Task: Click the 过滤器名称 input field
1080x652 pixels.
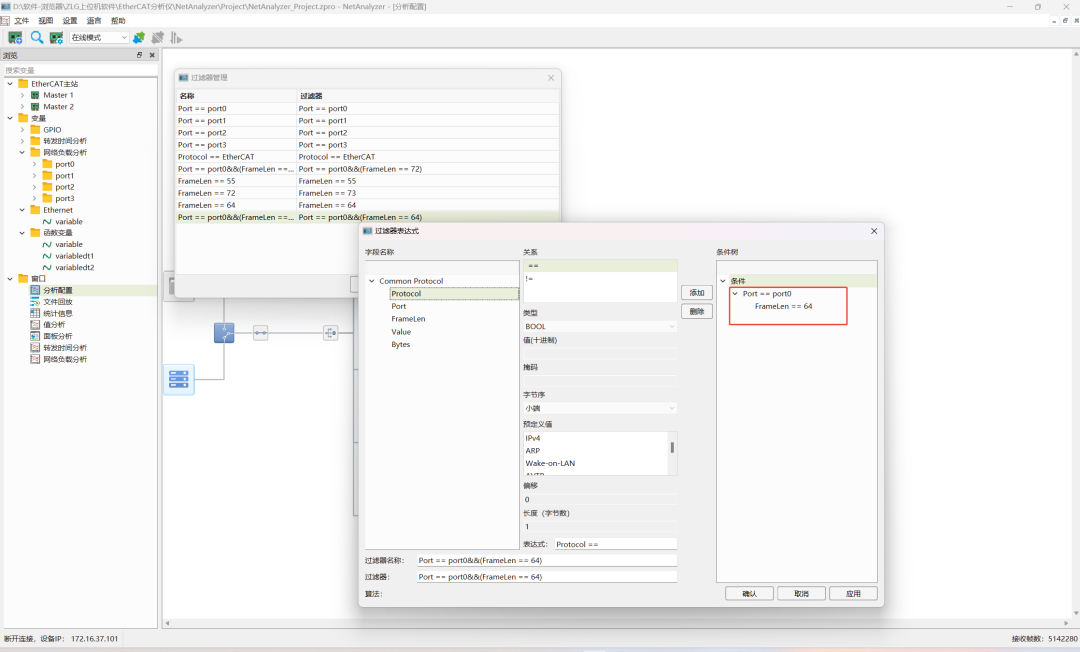Action: pyautogui.click(x=546, y=560)
